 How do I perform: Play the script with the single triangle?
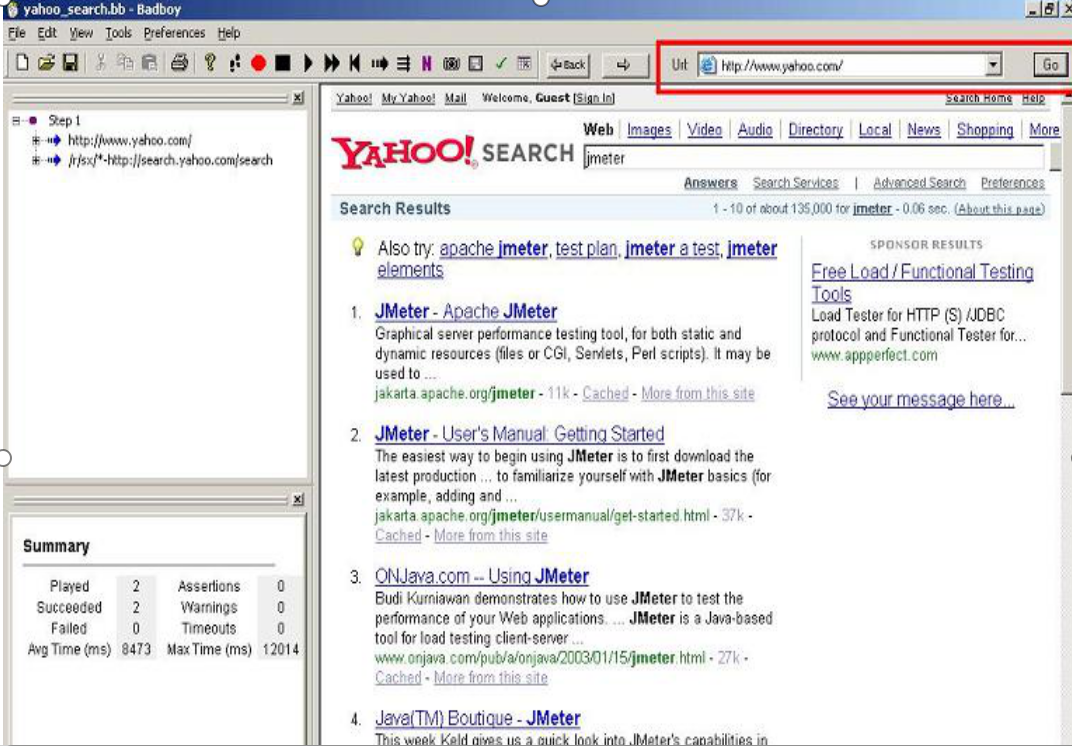pos(308,64)
